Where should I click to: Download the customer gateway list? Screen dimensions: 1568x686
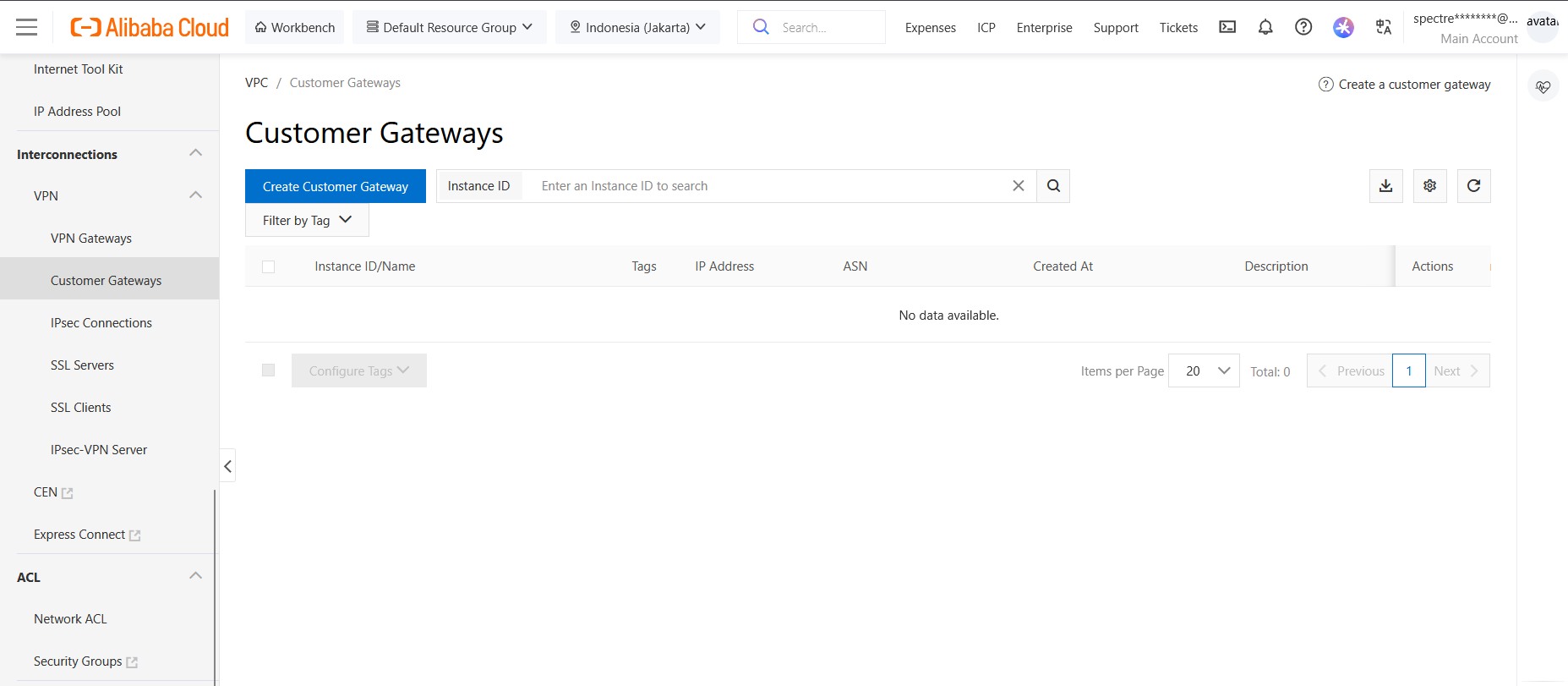pyautogui.click(x=1385, y=186)
